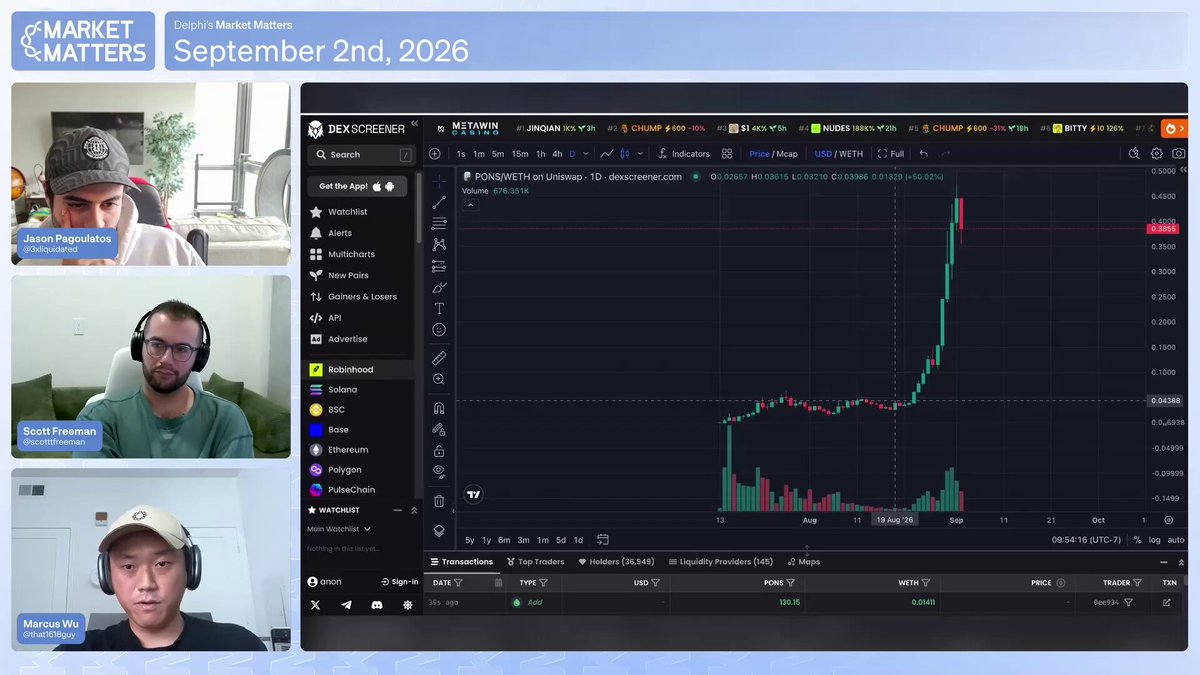Focus the Search field
The width and height of the screenshot is (1200, 675).
361,155
